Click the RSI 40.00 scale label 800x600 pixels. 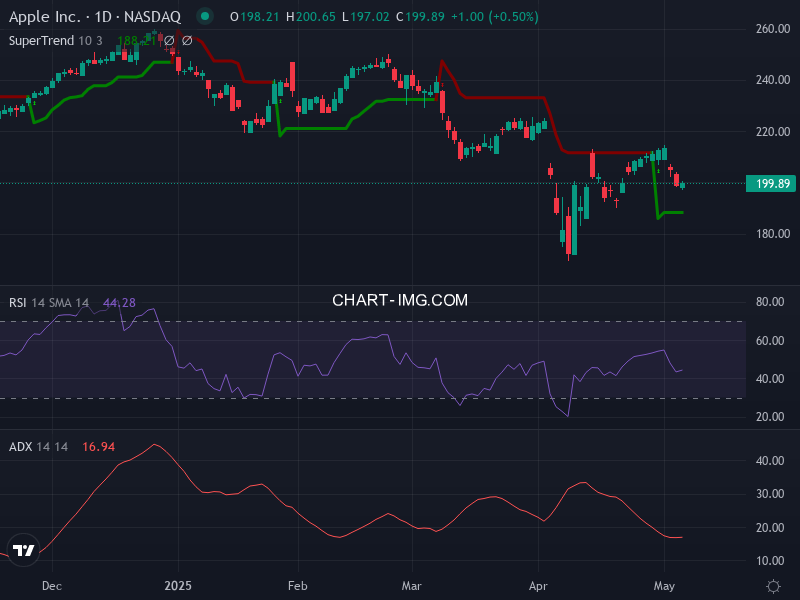(770, 379)
